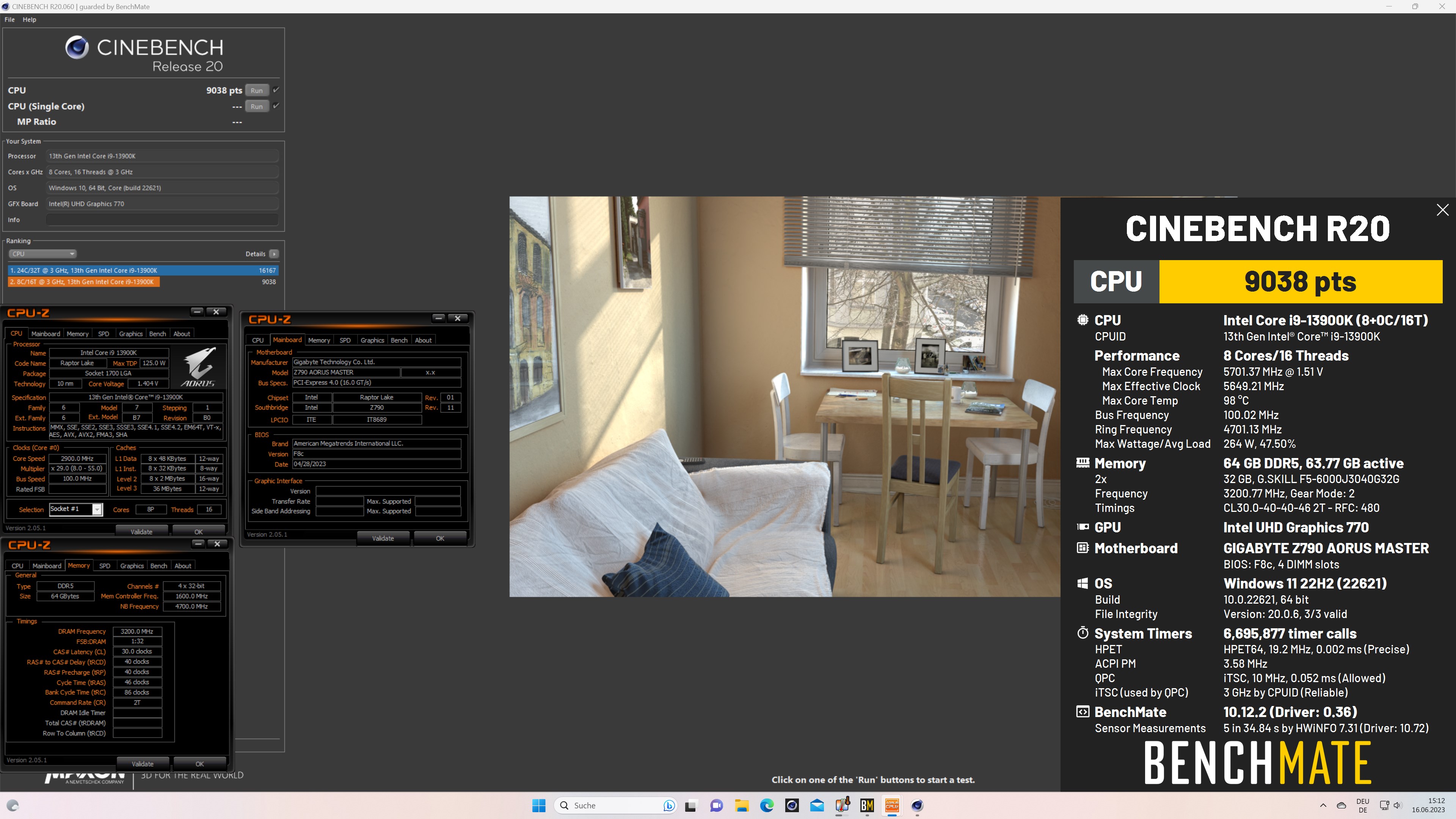Viewport: 1456px width, 819px height.
Task: Switch to Memory tab in top-left CPU-Z window
Action: click(x=77, y=334)
